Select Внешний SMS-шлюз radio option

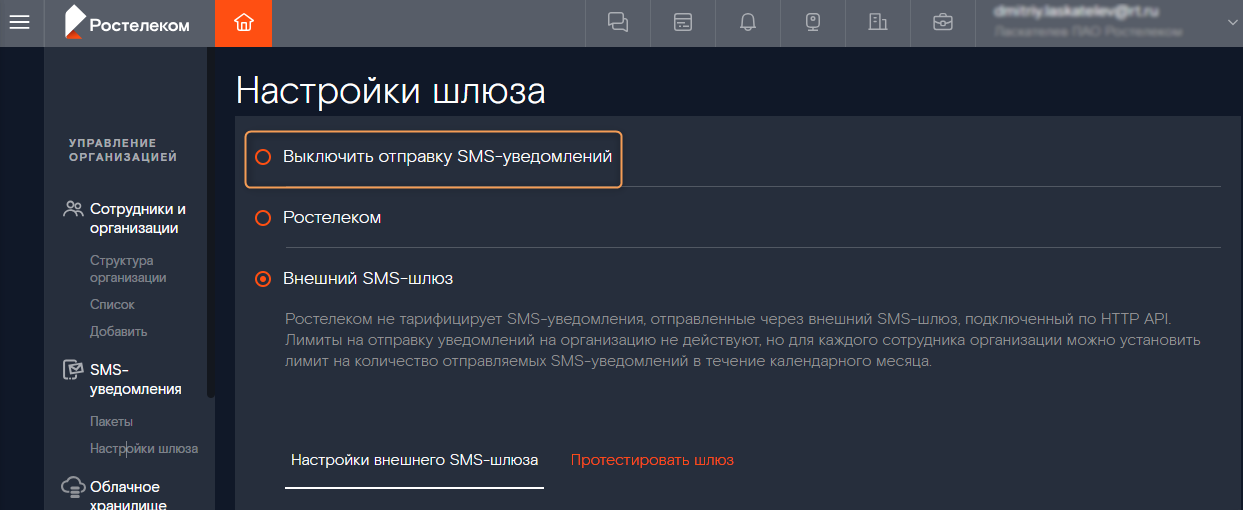263,279
